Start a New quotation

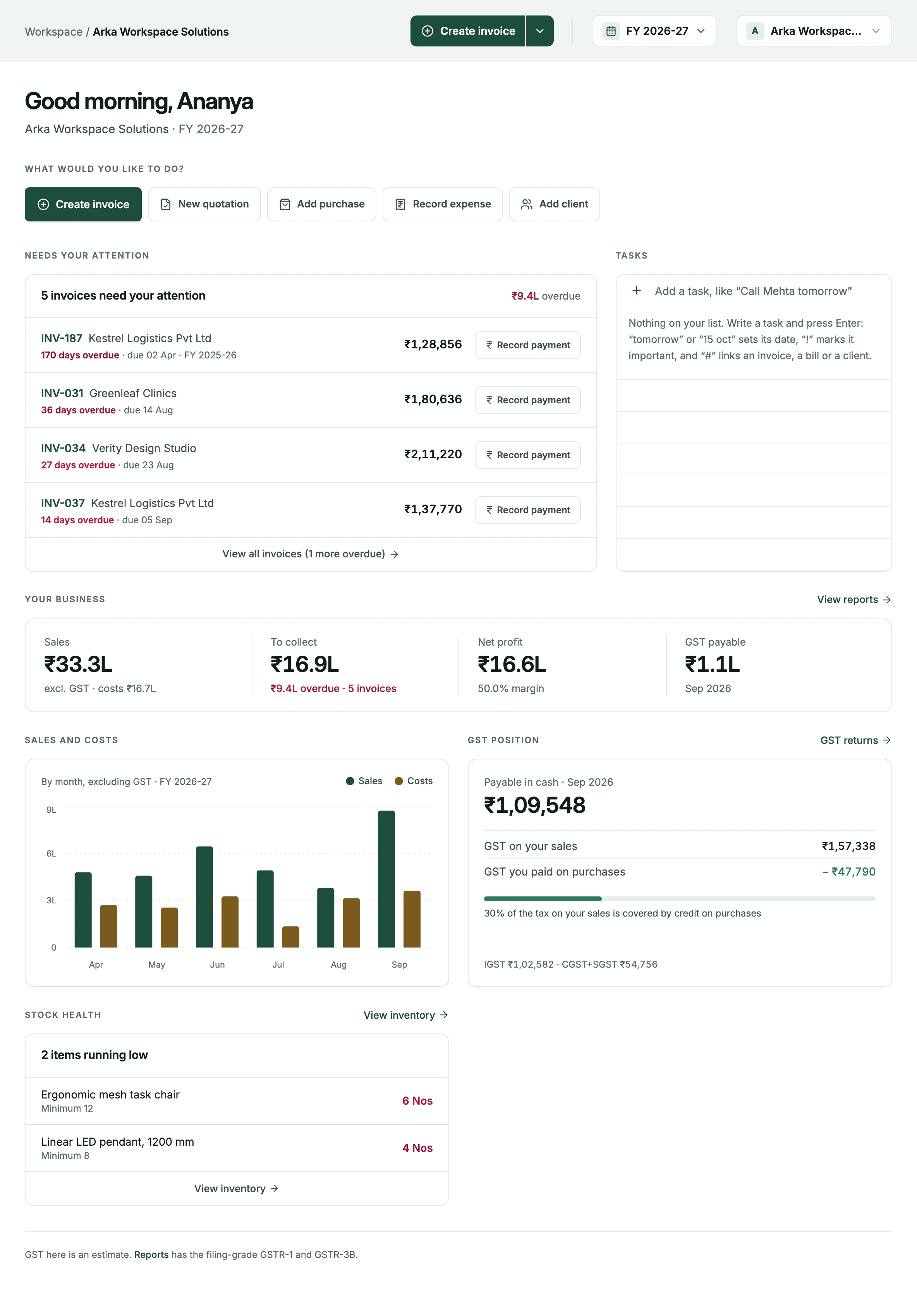(204, 204)
